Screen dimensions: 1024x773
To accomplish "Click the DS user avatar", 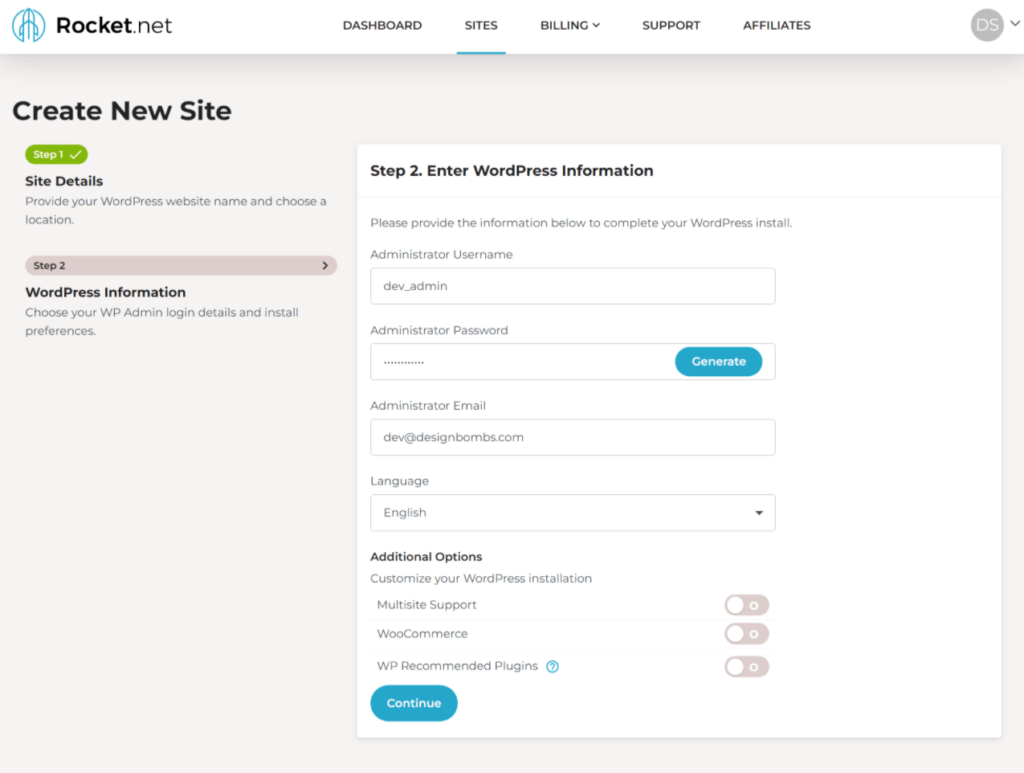I will coord(987,25).
